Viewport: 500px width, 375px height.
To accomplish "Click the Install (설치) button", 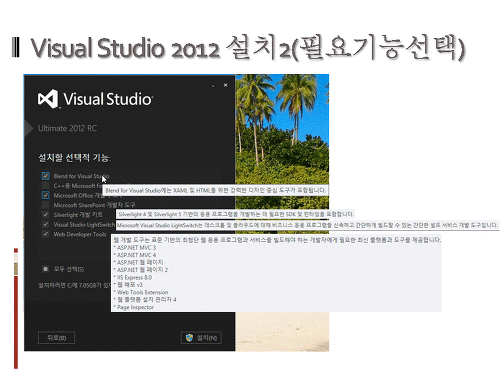I will pyautogui.click(x=201, y=338).
